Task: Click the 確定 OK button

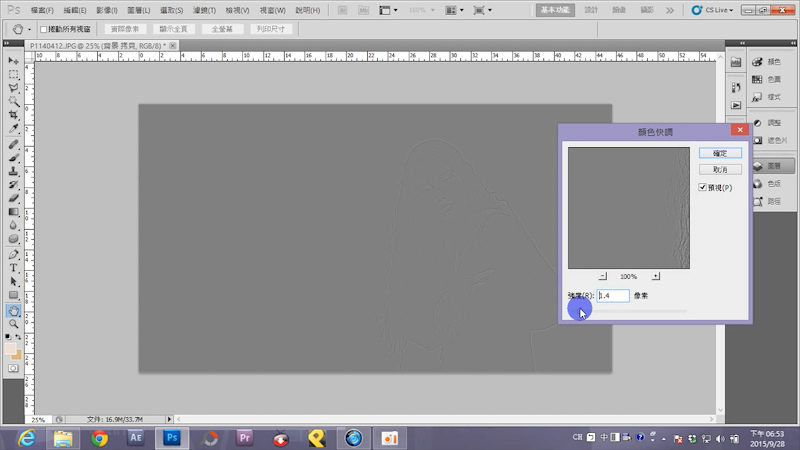Action: tap(720, 153)
